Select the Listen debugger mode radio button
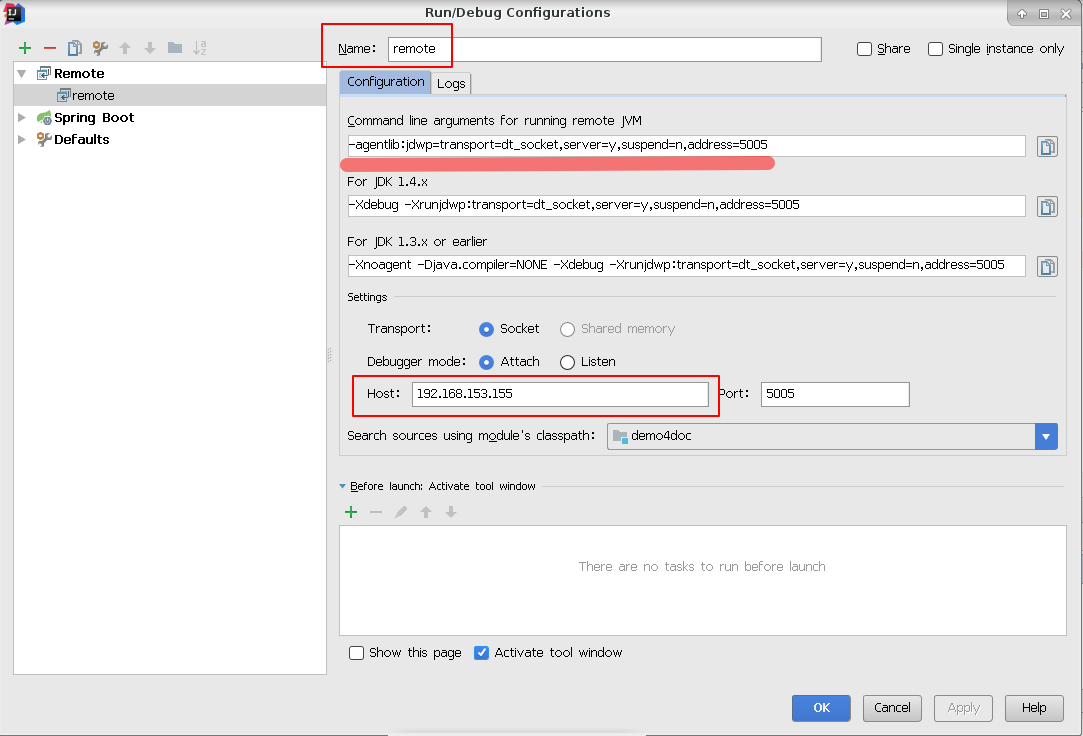Viewport: 1083px width, 736px height. pos(568,362)
